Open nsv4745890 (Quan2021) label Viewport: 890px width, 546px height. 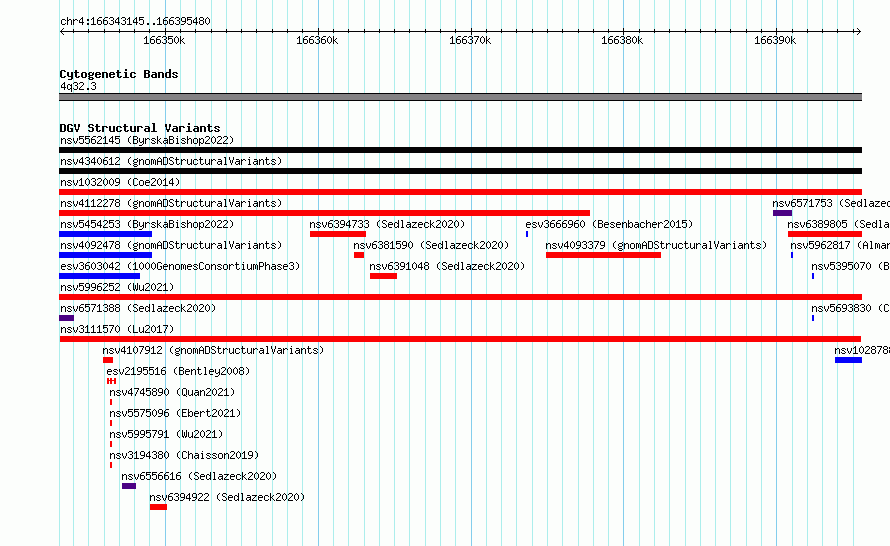pos(172,392)
